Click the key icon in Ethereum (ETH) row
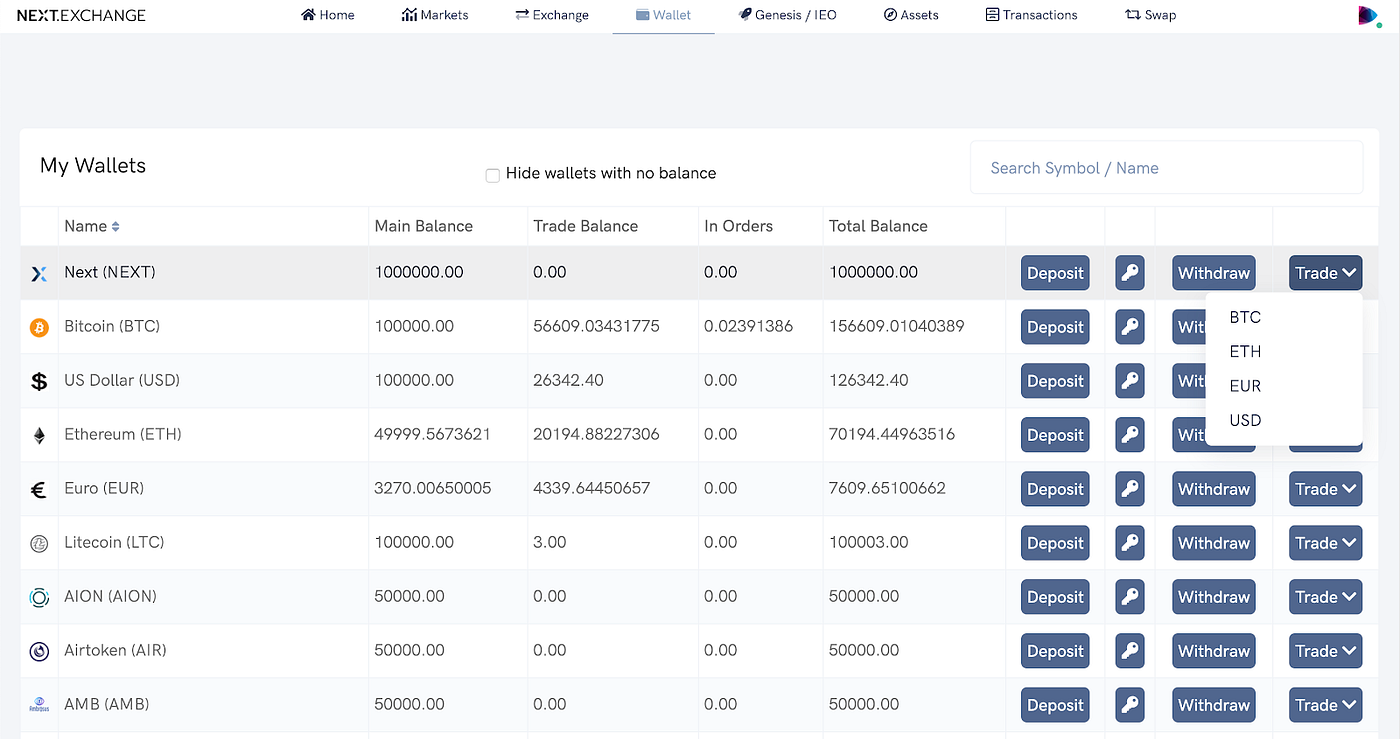The image size is (1400, 739). point(1130,435)
